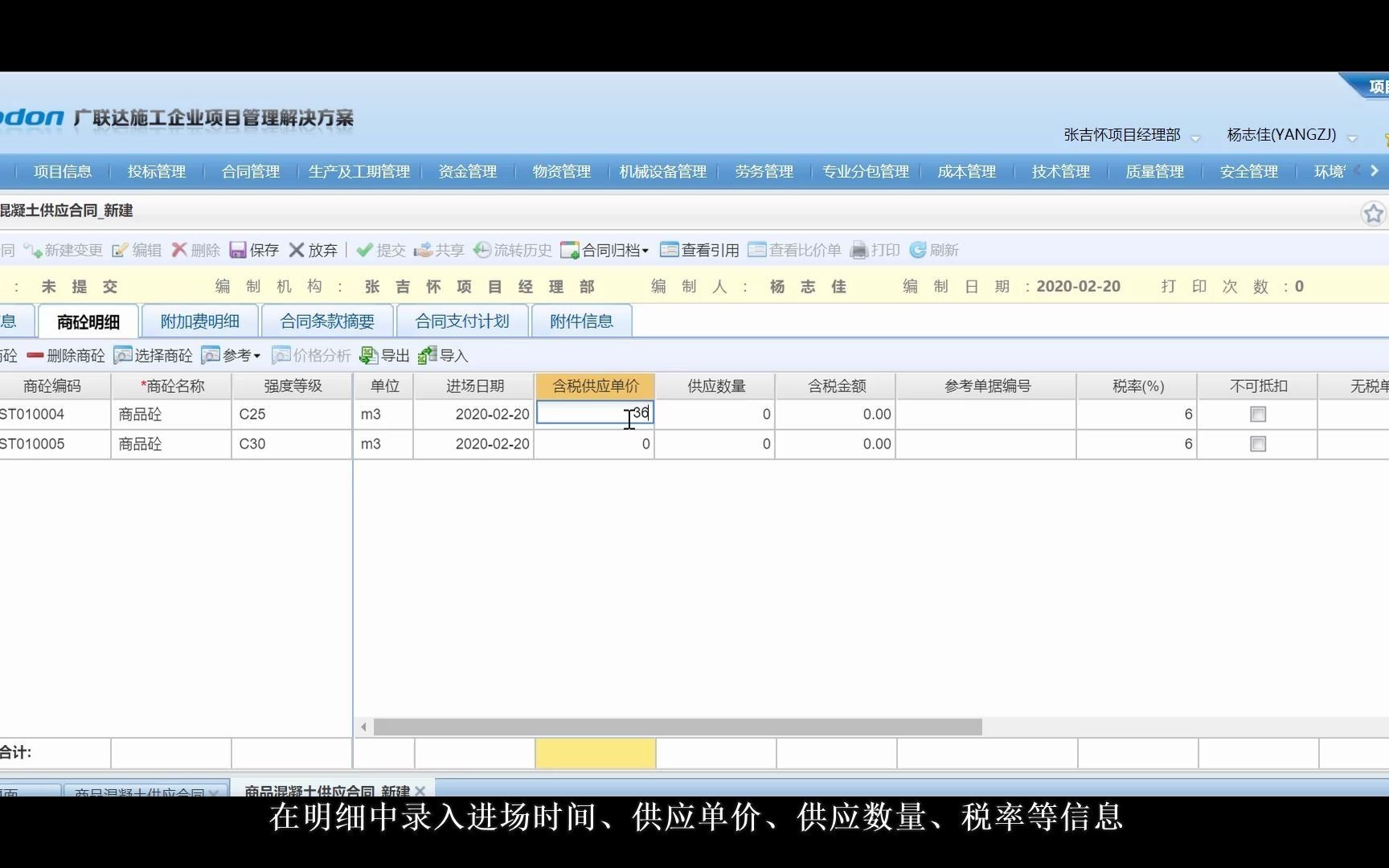Open the 安全管理 menu

(1249, 171)
